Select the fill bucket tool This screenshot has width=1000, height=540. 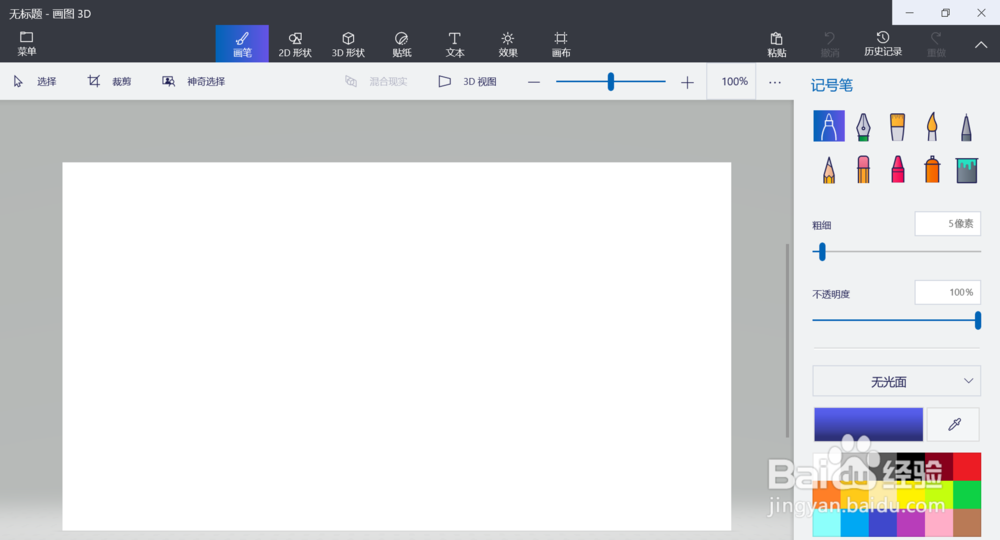pyautogui.click(x=966, y=170)
